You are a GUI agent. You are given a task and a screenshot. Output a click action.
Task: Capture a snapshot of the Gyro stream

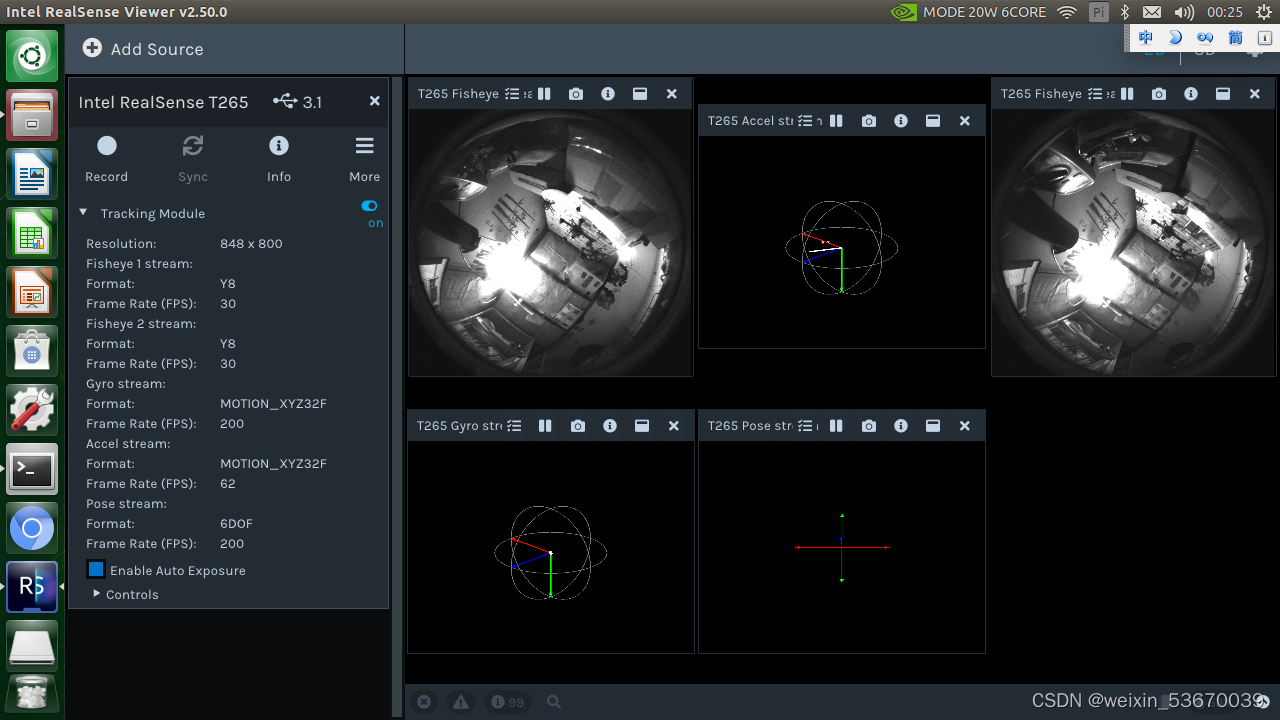tap(578, 425)
